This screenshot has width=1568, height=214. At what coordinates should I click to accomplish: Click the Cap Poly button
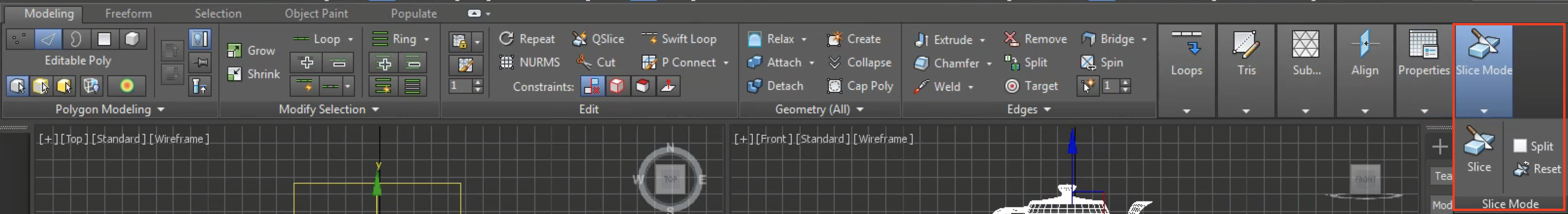click(x=860, y=86)
